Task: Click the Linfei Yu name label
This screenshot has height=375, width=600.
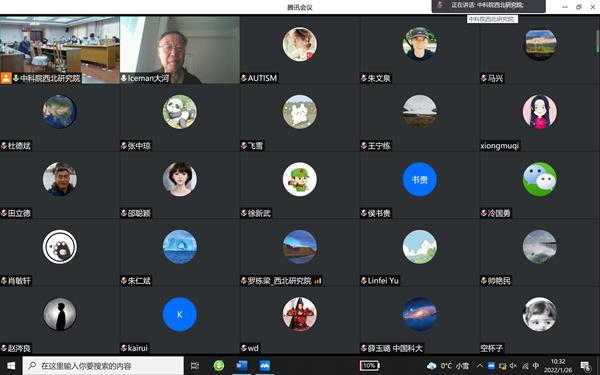Action: click(383, 280)
